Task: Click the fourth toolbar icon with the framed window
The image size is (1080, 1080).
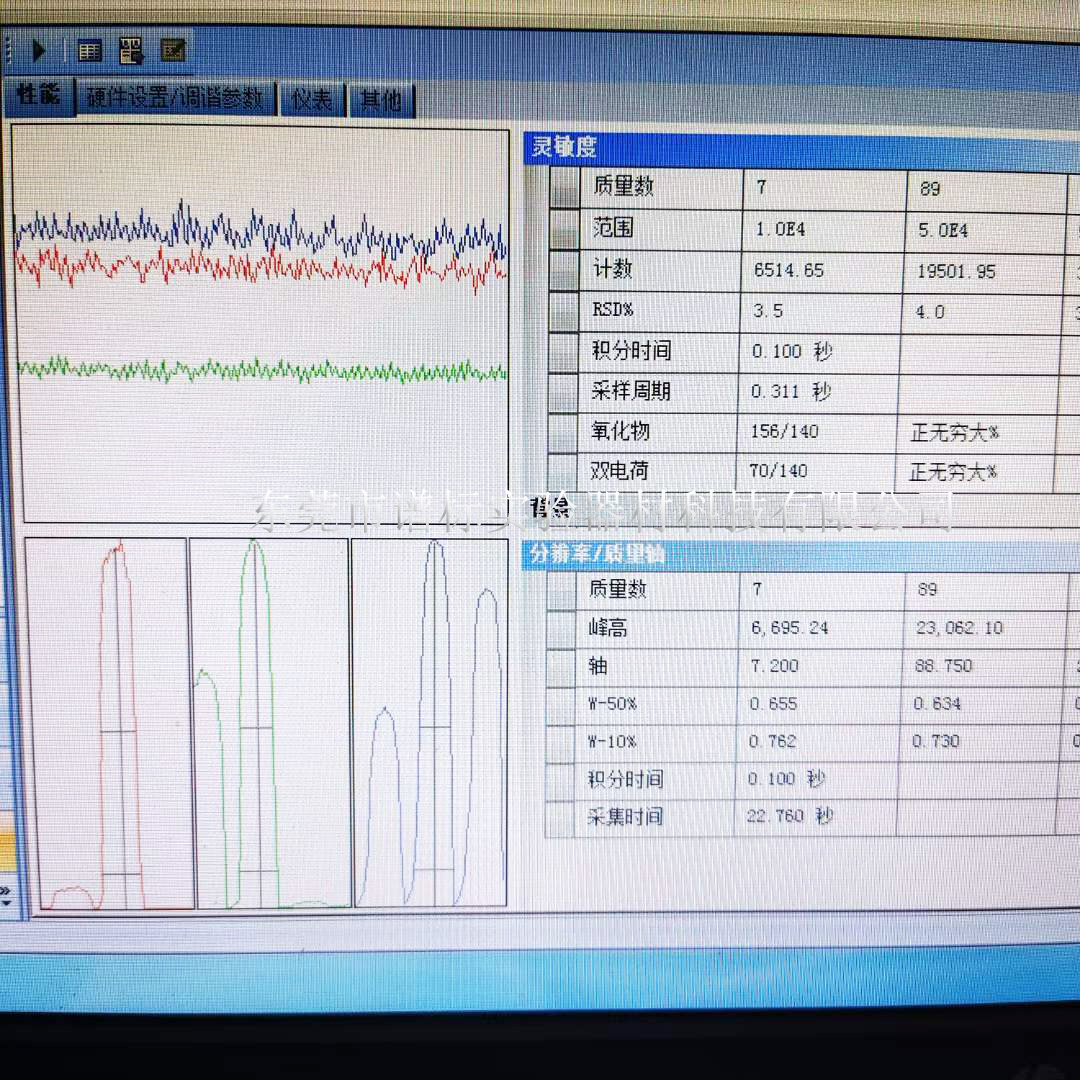Action: 173,50
